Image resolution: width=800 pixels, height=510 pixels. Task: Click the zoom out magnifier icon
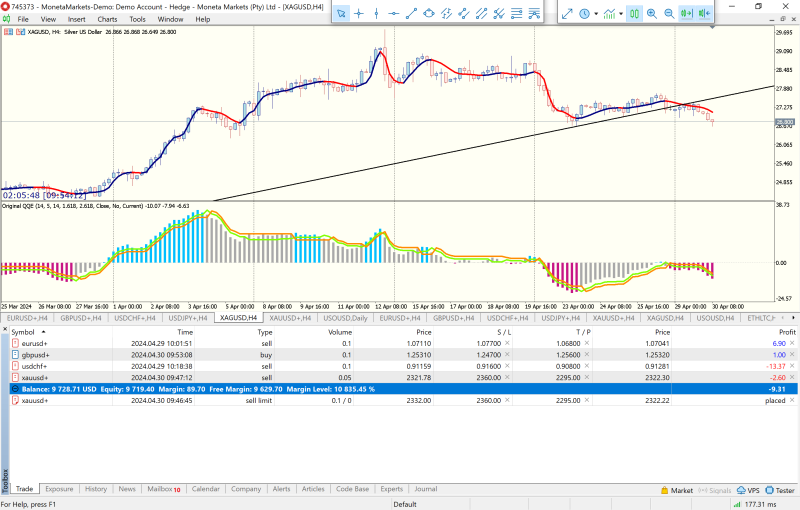(669, 13)
